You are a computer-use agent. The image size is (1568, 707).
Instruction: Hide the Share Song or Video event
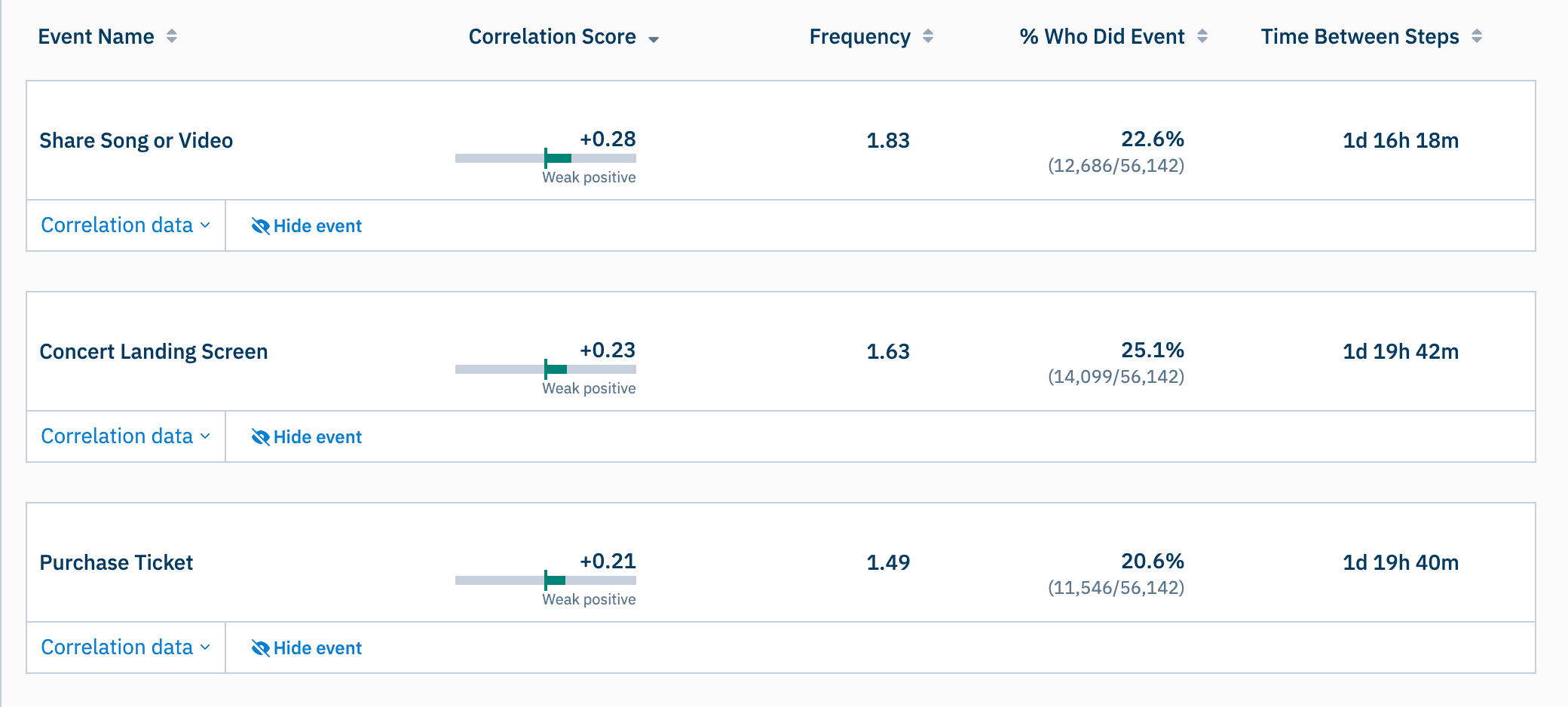tap(317, 225)
